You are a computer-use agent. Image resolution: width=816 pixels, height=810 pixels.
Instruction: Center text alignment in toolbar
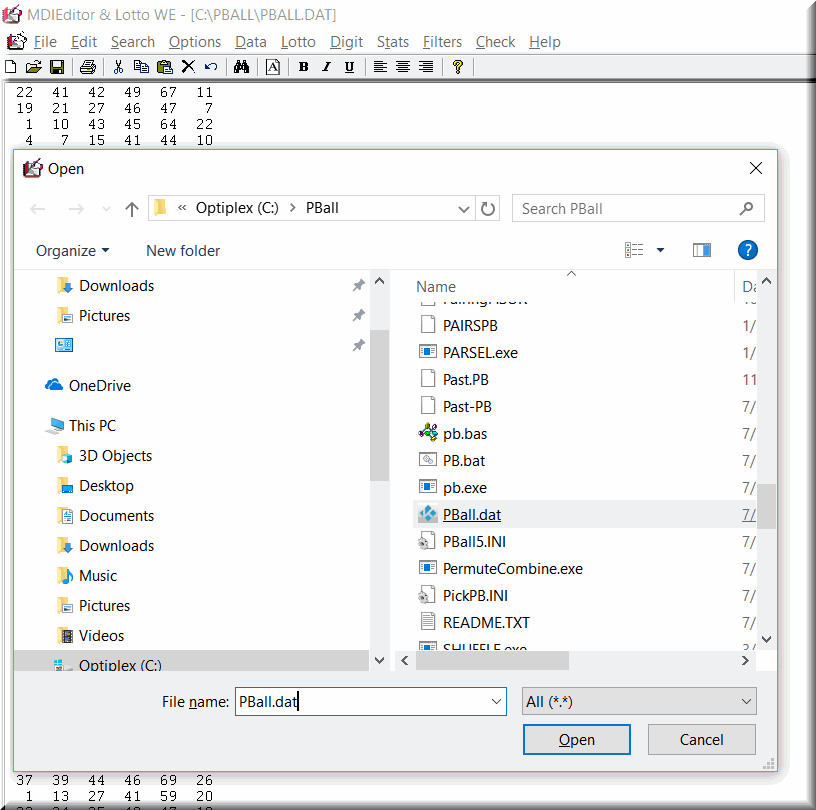403,67
